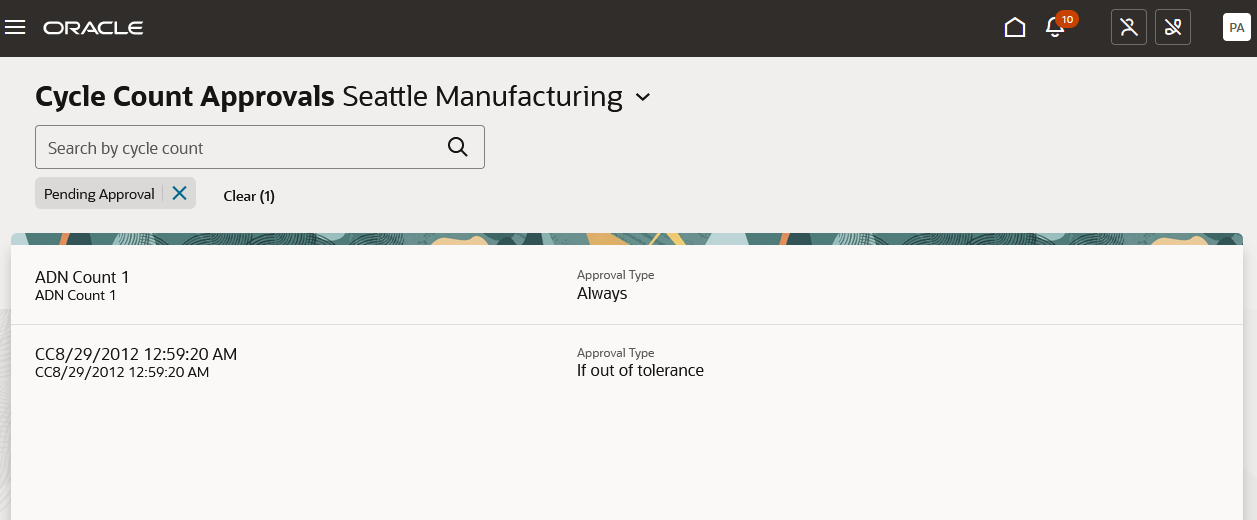1257x520 pixels.
Task: Click the Cycle Count Approvals page heading
Action: tap(185, 97)
